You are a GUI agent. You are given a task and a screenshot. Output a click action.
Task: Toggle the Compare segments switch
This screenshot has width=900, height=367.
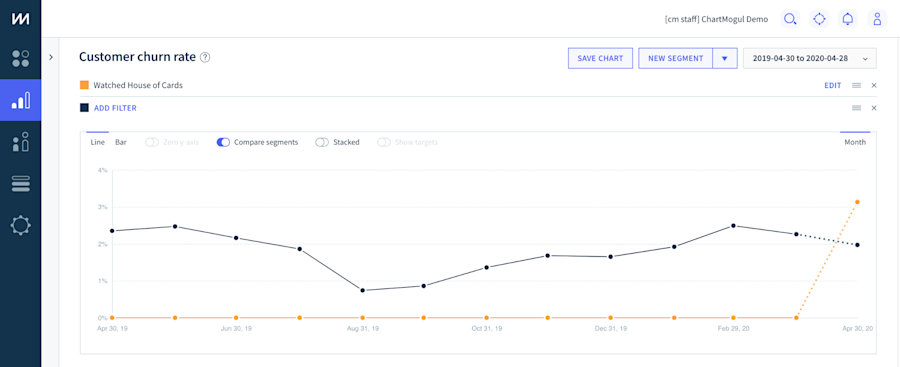pos(223,142)
